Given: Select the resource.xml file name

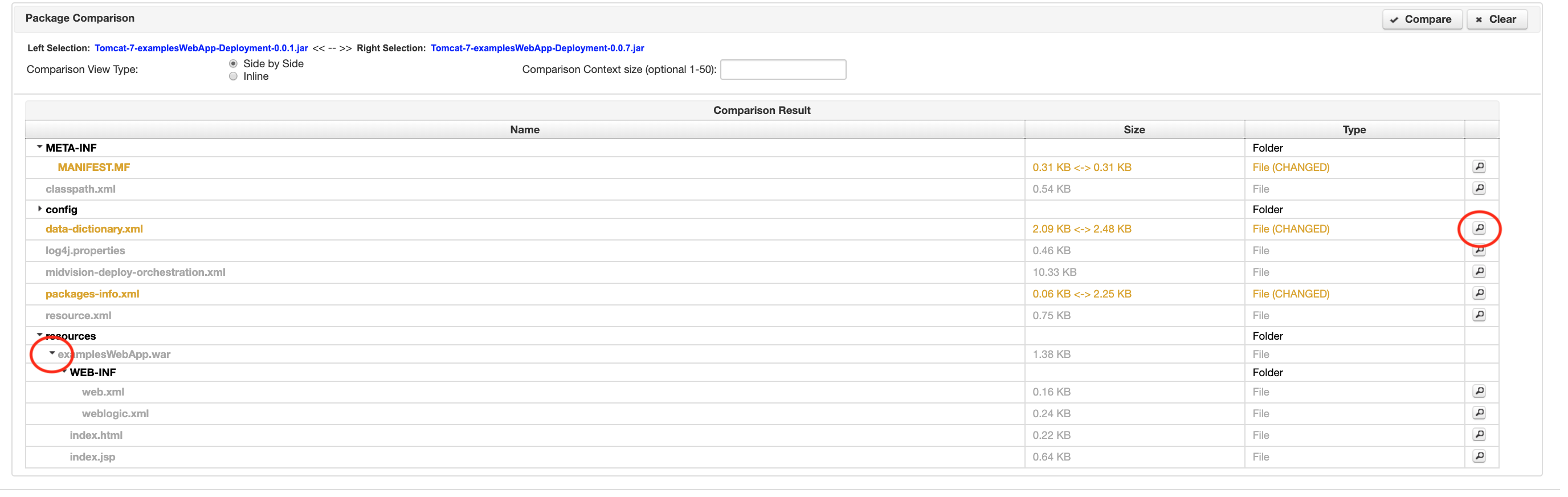Looking at the screenshot, I should 79,317.
